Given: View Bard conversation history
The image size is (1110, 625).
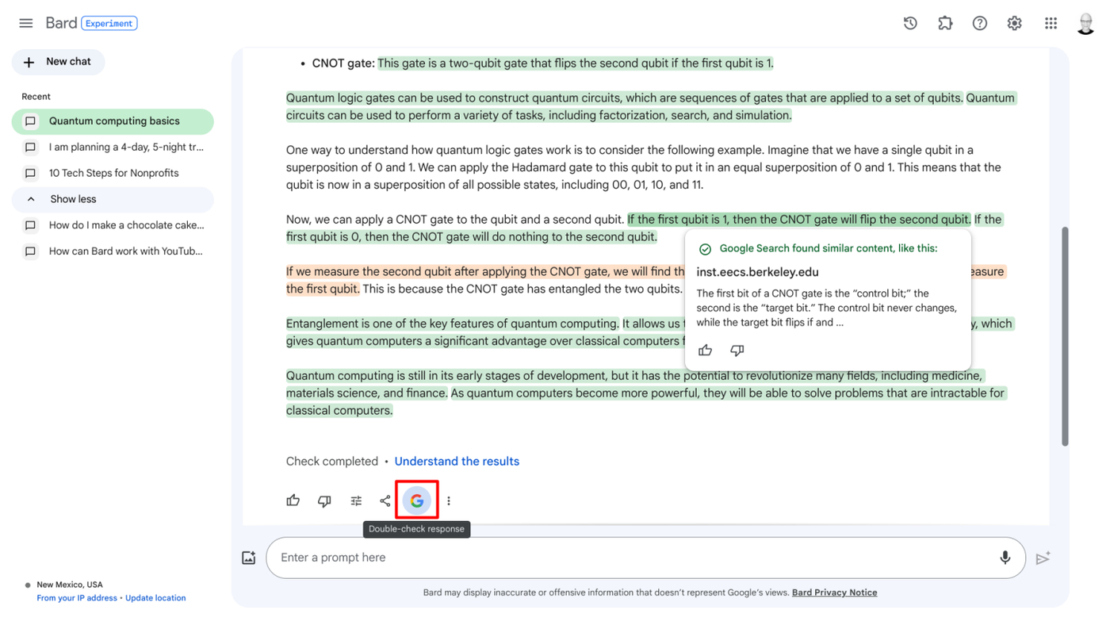Looking at the screenshot, I should (910, 22).
